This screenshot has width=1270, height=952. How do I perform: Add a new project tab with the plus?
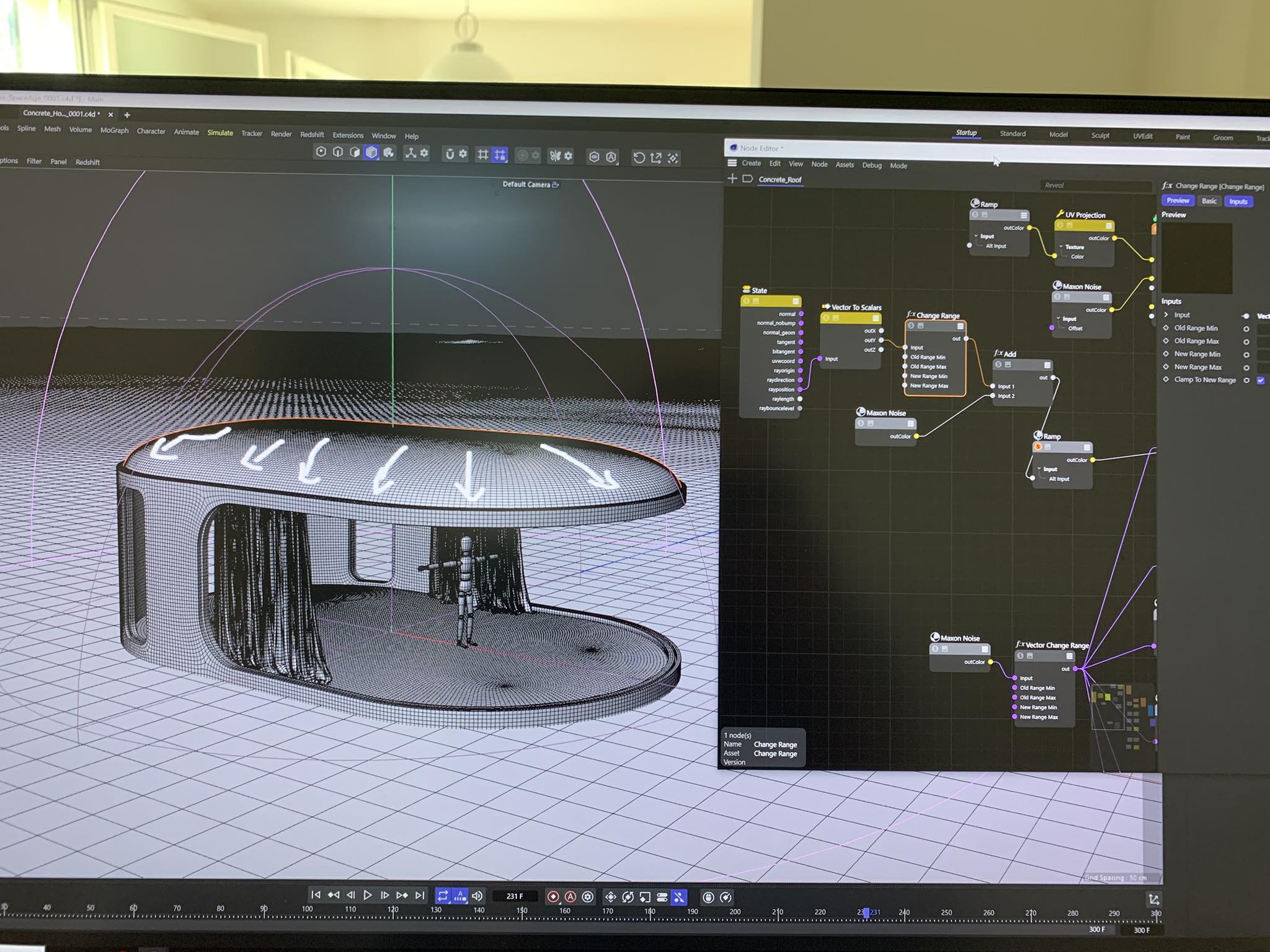127,115
